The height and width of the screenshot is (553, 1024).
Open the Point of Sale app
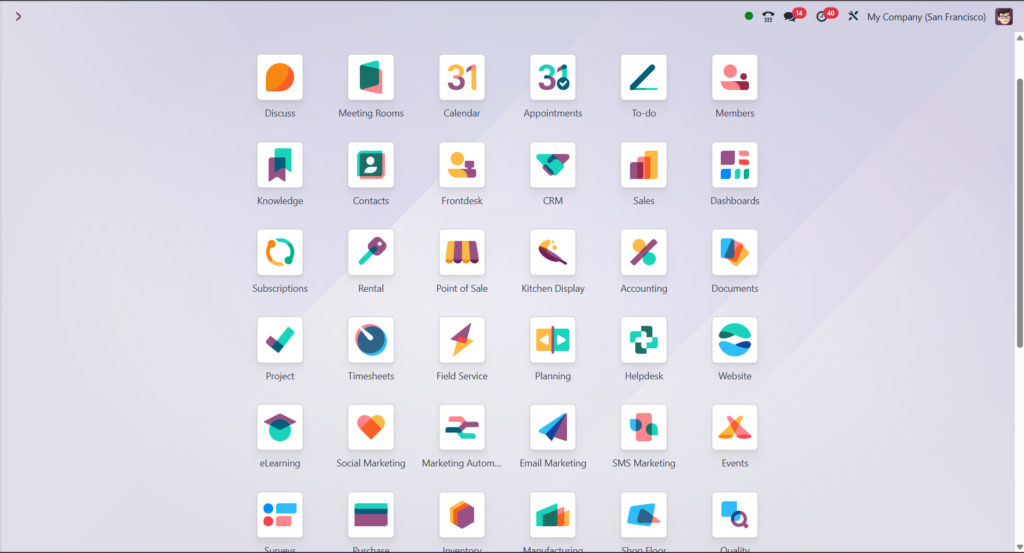coord(462,253)
